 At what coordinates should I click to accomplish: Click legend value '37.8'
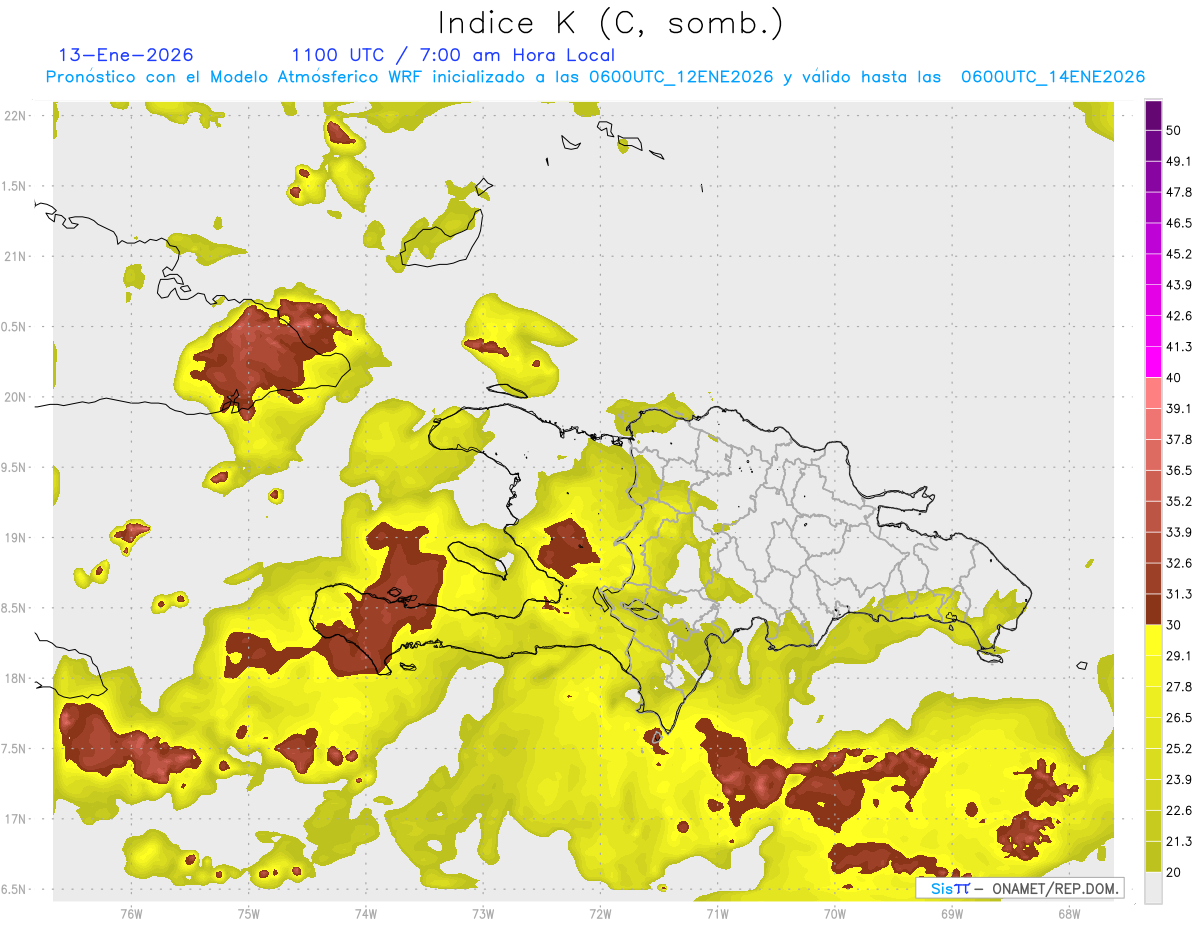1178,439
